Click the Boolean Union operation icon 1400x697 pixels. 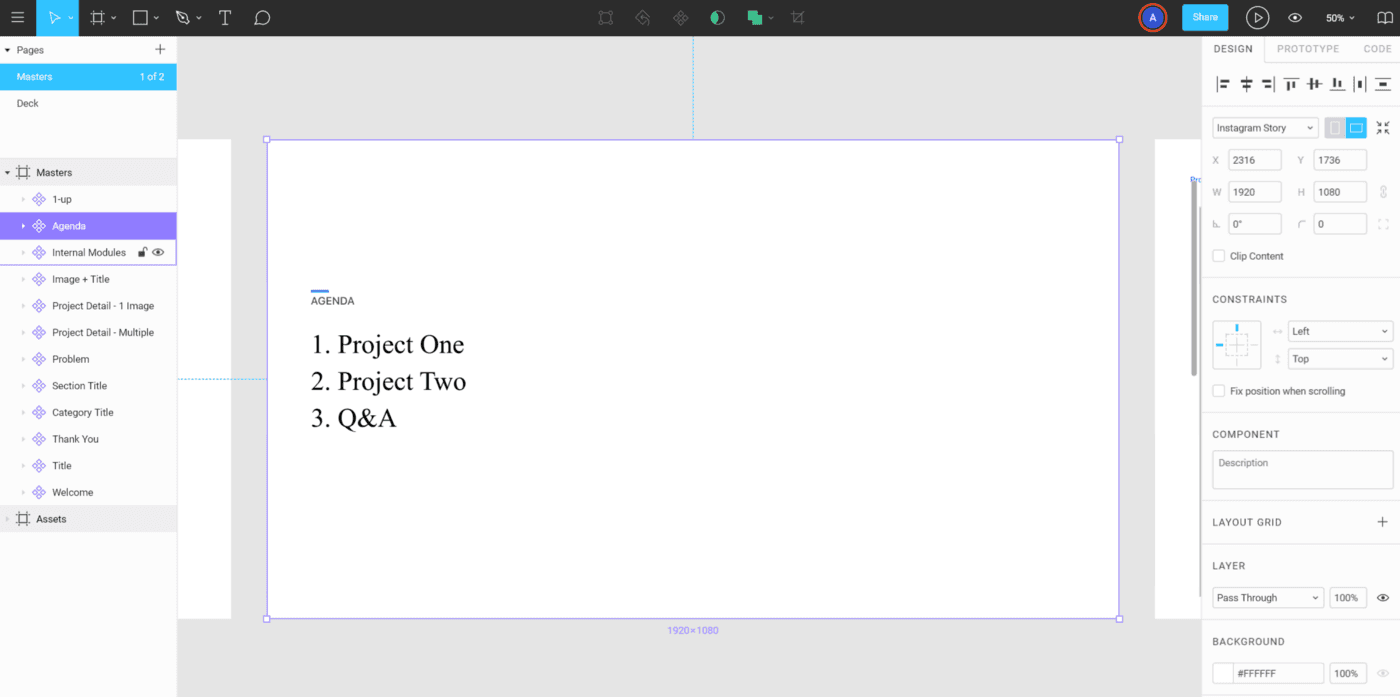755,18
